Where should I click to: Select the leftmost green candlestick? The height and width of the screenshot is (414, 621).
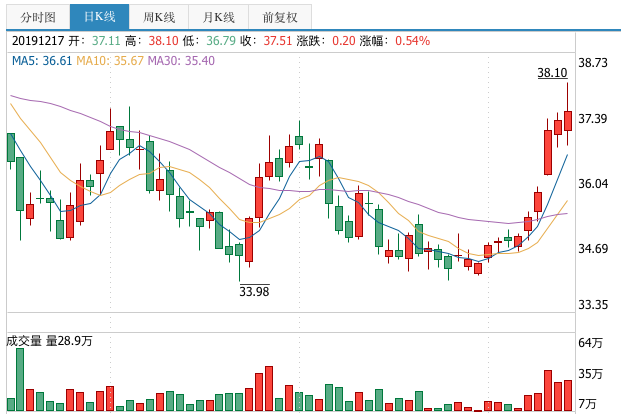tap(11, 147)
